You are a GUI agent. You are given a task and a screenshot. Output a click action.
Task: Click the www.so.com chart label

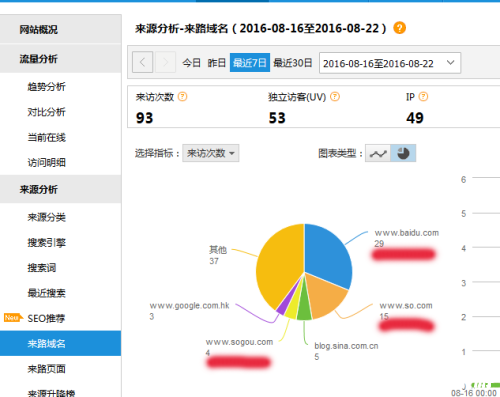tap(406, 306)
